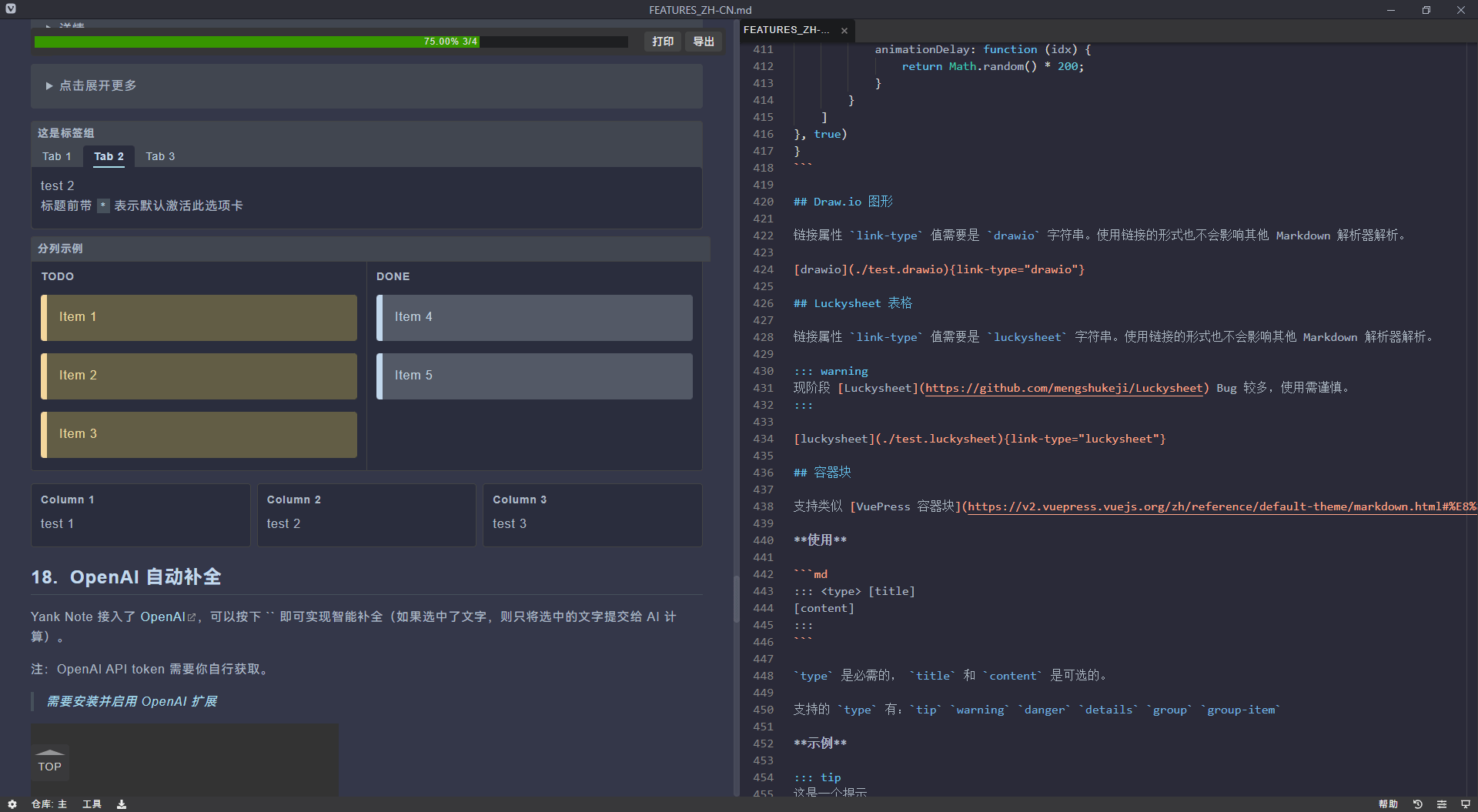Click the animationDelay code line

coord(983,49)
